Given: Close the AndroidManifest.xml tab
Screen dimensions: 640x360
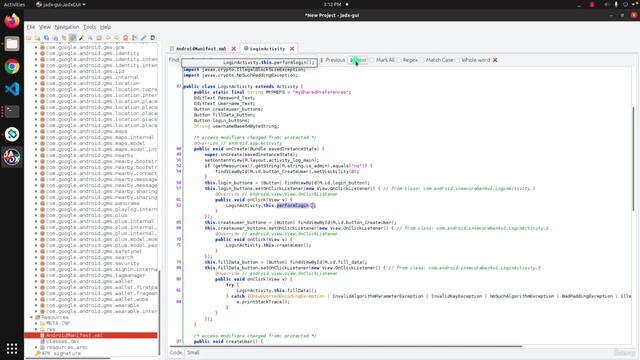Looking at the screenshot, I should point(234,49).
